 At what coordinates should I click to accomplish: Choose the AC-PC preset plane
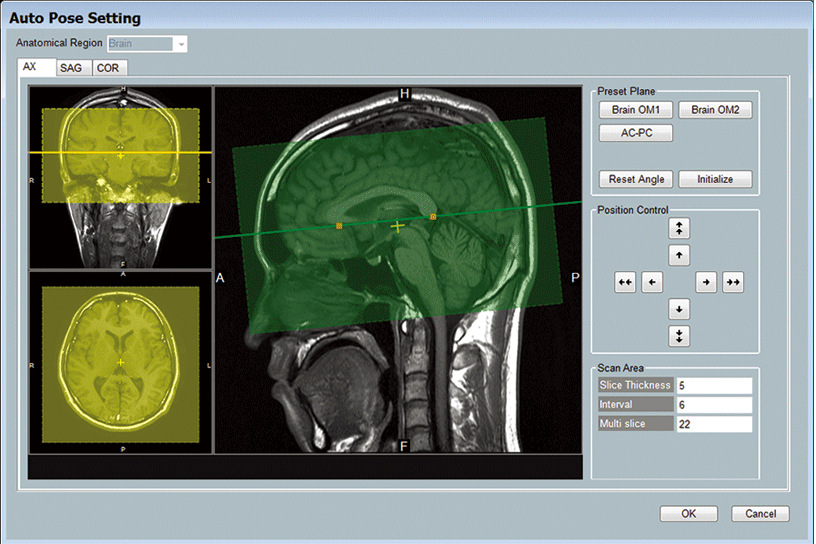635,132
